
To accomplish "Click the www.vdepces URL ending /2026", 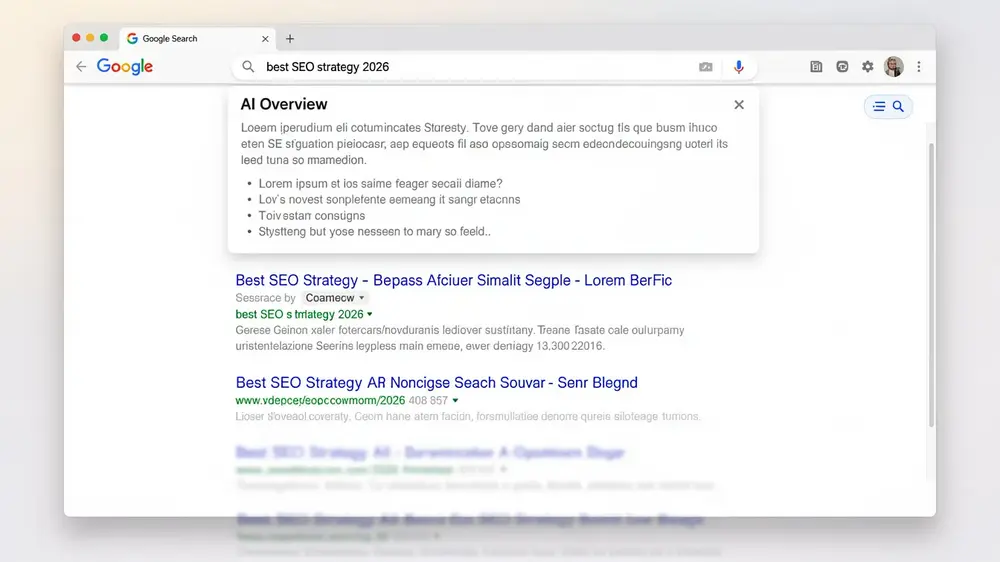I will point(320,401).
